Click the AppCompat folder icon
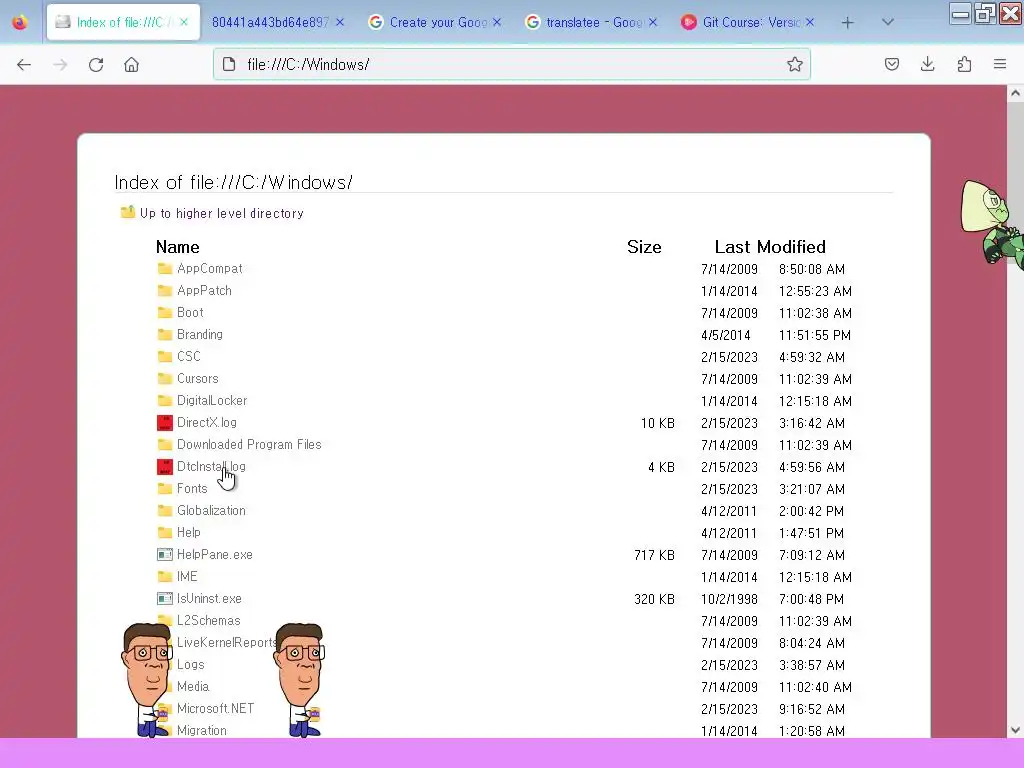 coord(165,268)
